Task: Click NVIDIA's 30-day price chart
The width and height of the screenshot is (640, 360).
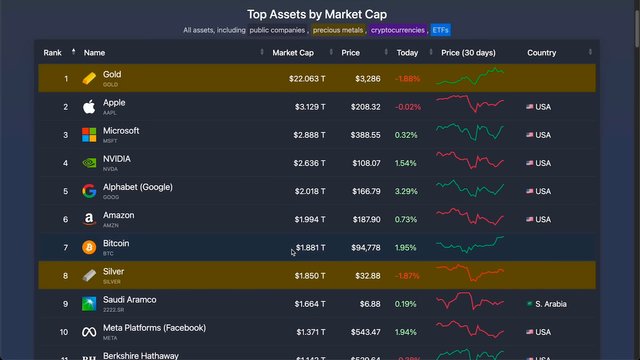Action: click(470, 160)
